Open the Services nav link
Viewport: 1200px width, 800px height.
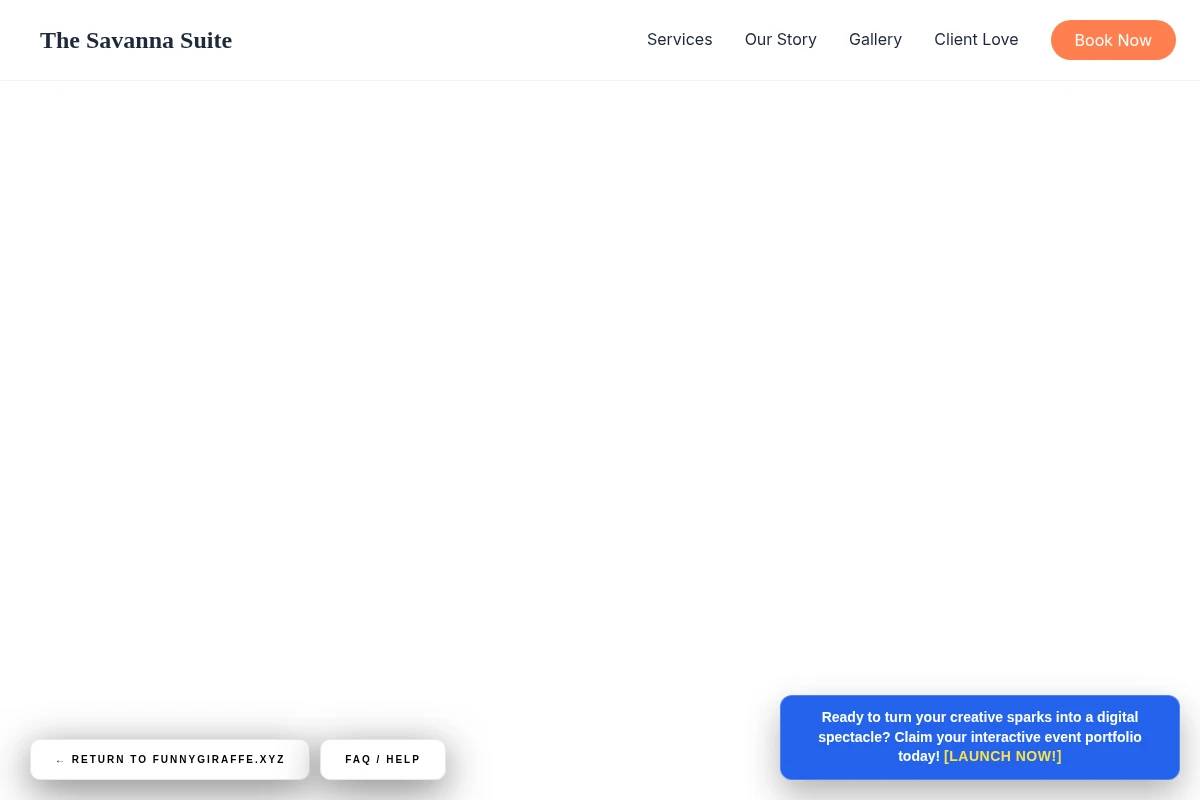tap(679, 40)
